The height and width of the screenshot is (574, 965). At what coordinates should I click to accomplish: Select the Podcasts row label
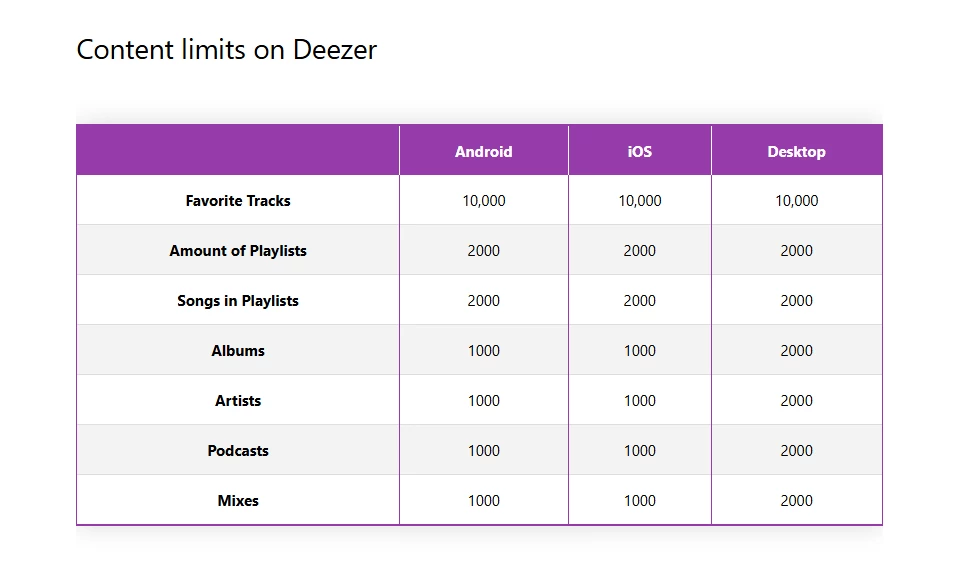coord(238,451)
